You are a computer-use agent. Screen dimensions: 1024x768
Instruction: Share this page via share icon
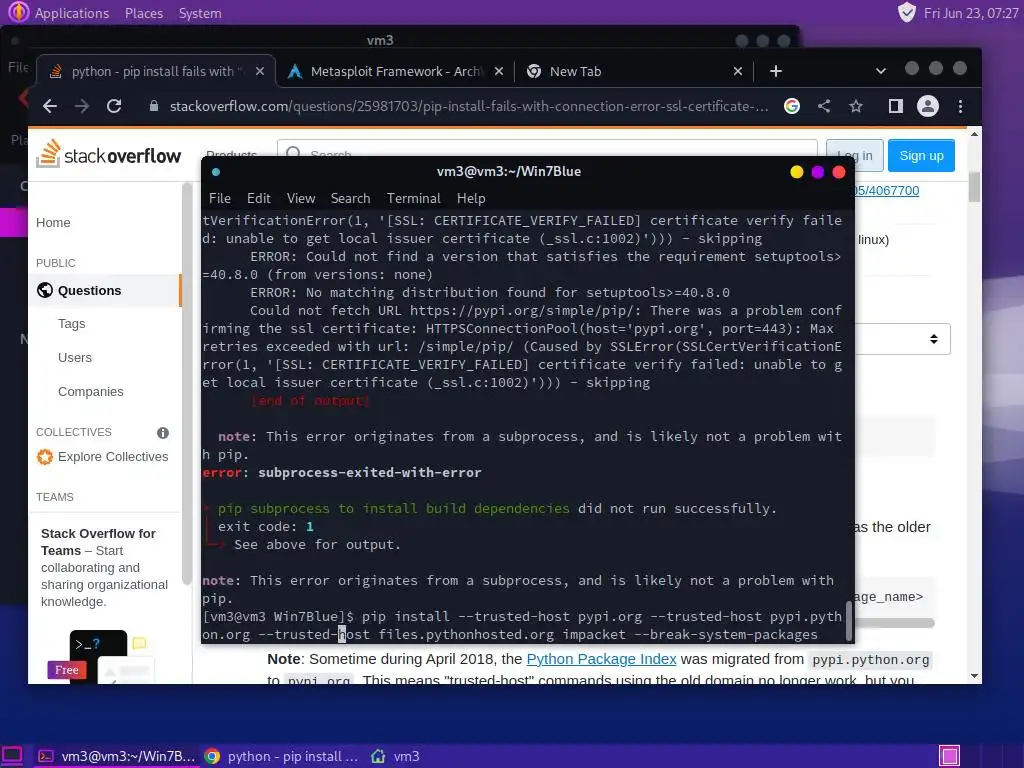pos(824,106)
